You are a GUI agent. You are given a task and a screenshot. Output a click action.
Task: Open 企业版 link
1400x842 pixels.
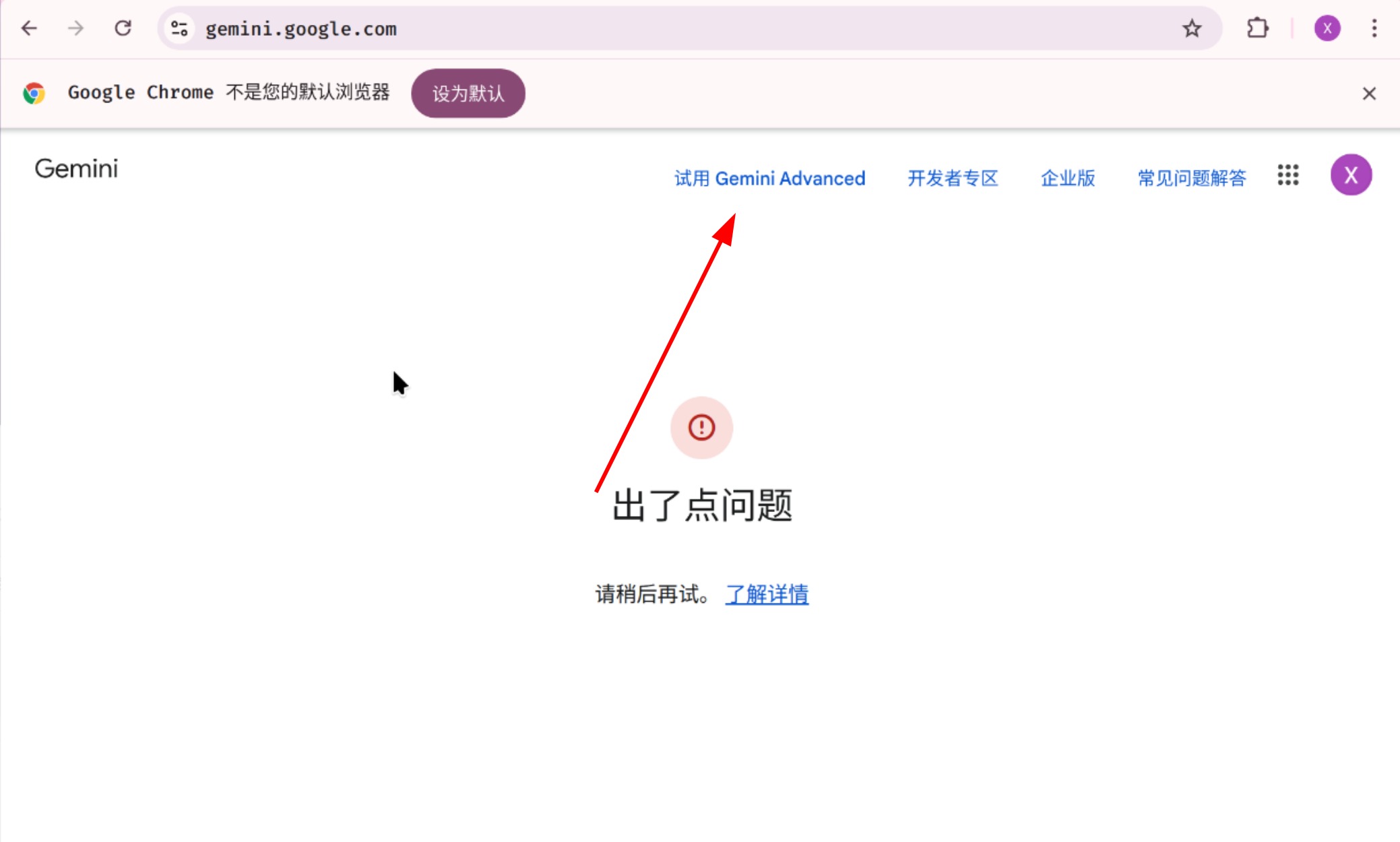1067,179
